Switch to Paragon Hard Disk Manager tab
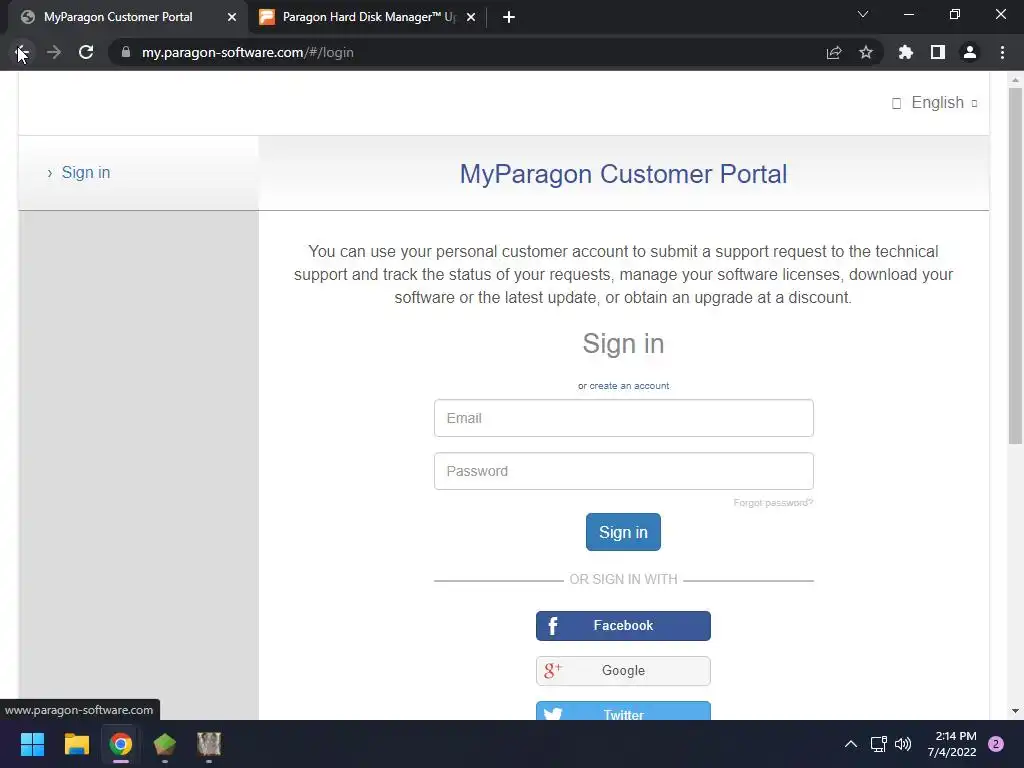 click(368, 17)
